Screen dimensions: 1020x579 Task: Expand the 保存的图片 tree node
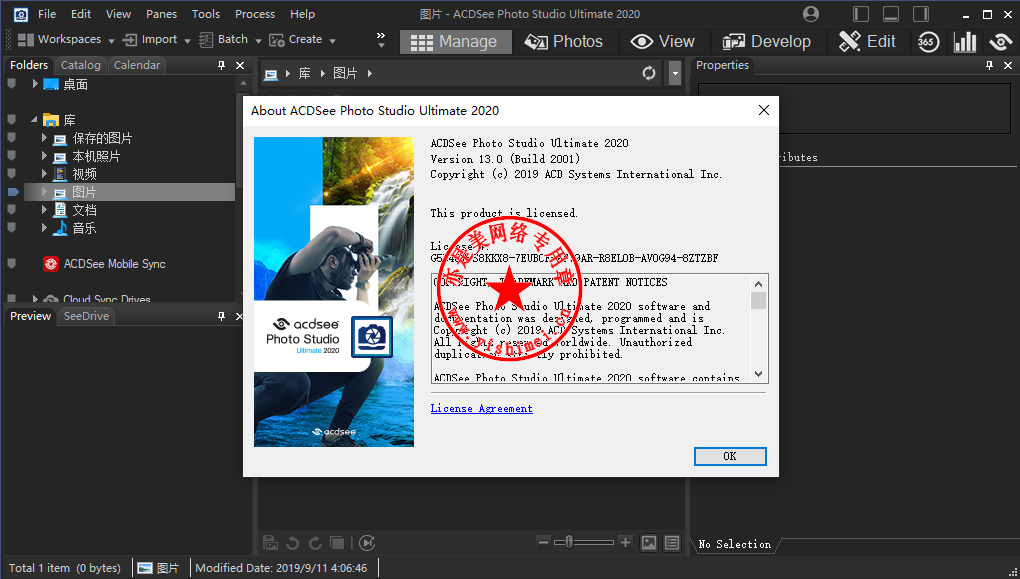coord(44,138)
